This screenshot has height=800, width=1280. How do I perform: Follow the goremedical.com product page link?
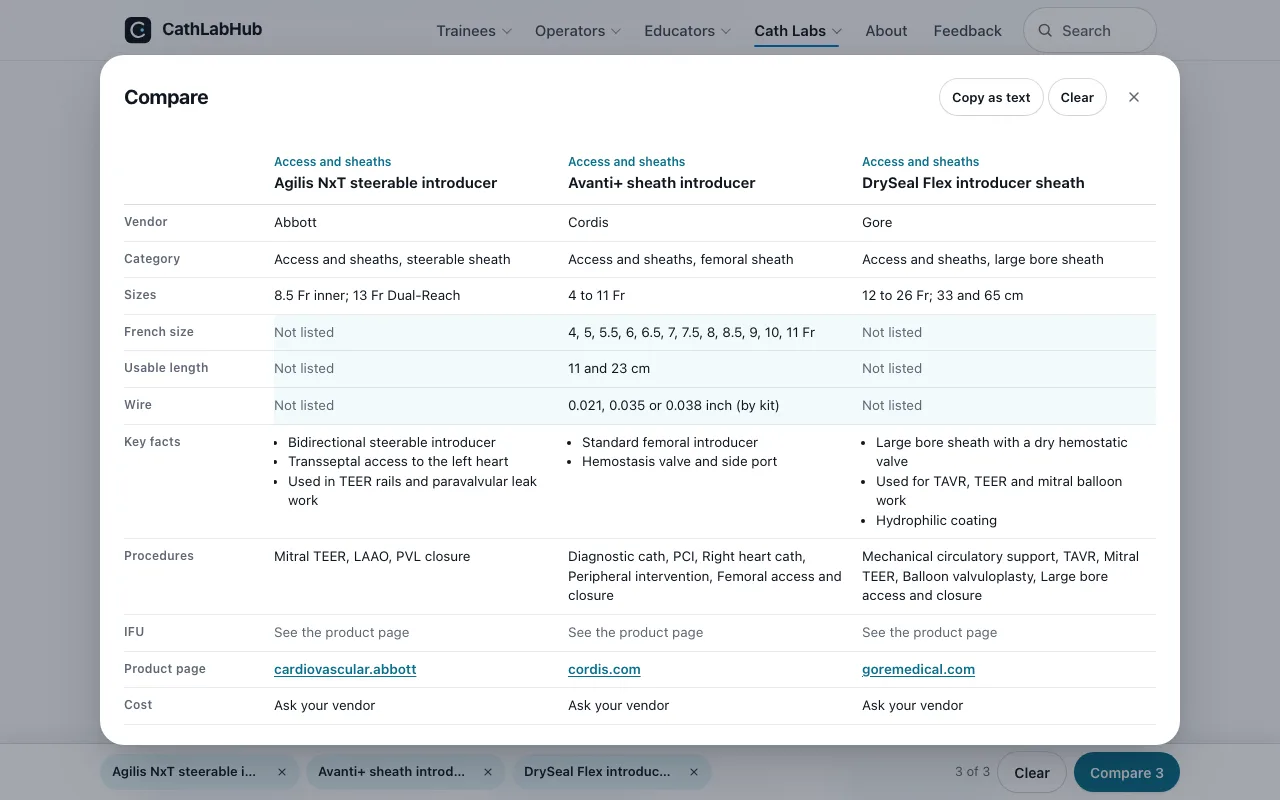pyautogui.click(x=918, y=669)
